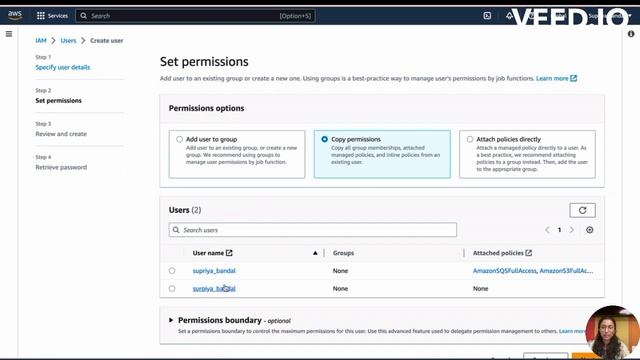640x360 pixels.
Task: Click the Groups column header
Action: (x=343, y=253)
